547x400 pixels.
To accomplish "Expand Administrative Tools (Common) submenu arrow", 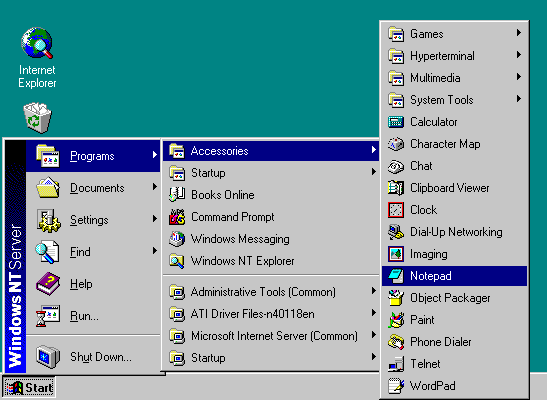I will [374, 291].
